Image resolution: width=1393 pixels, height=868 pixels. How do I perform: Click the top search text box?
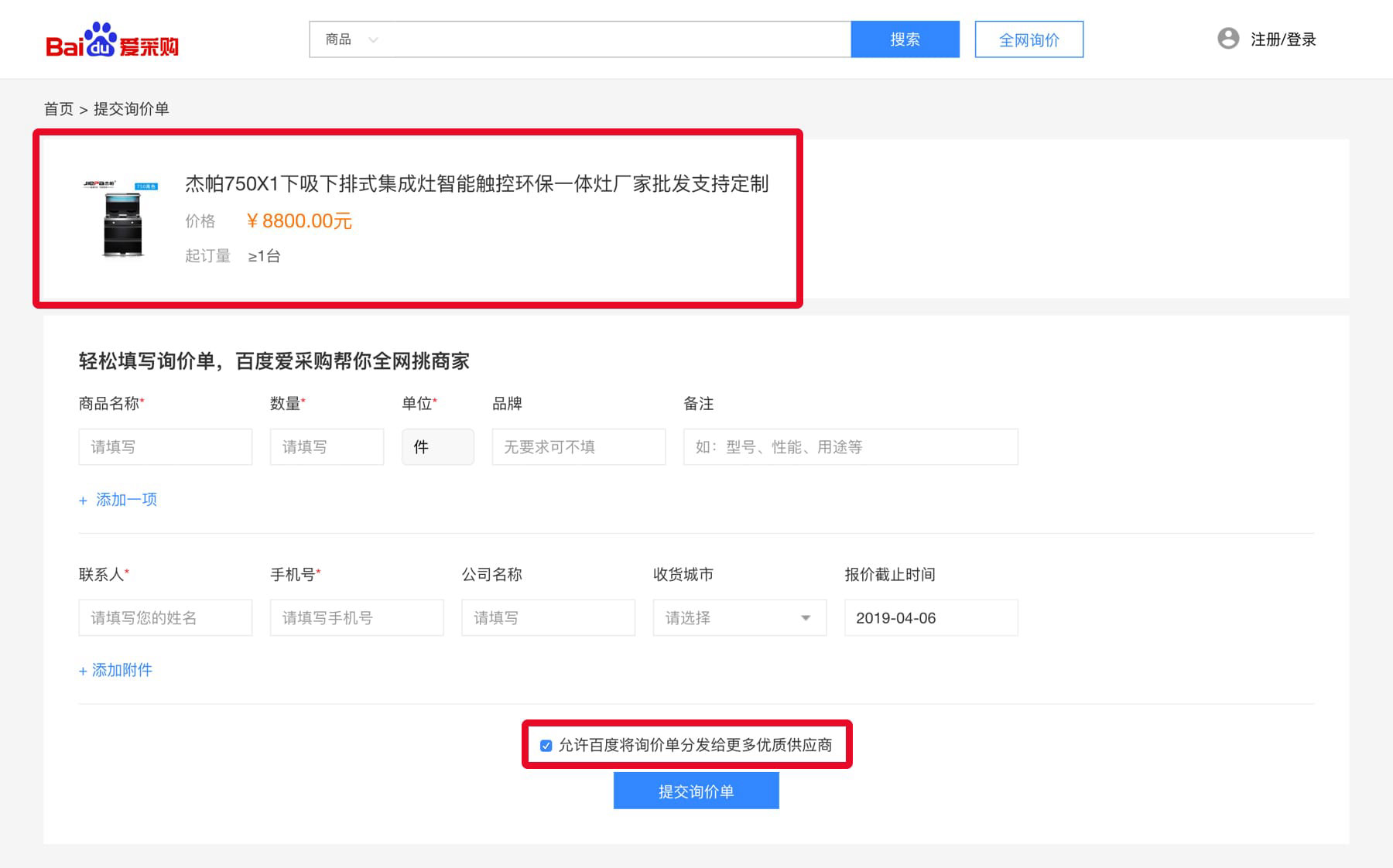[619, 39]
